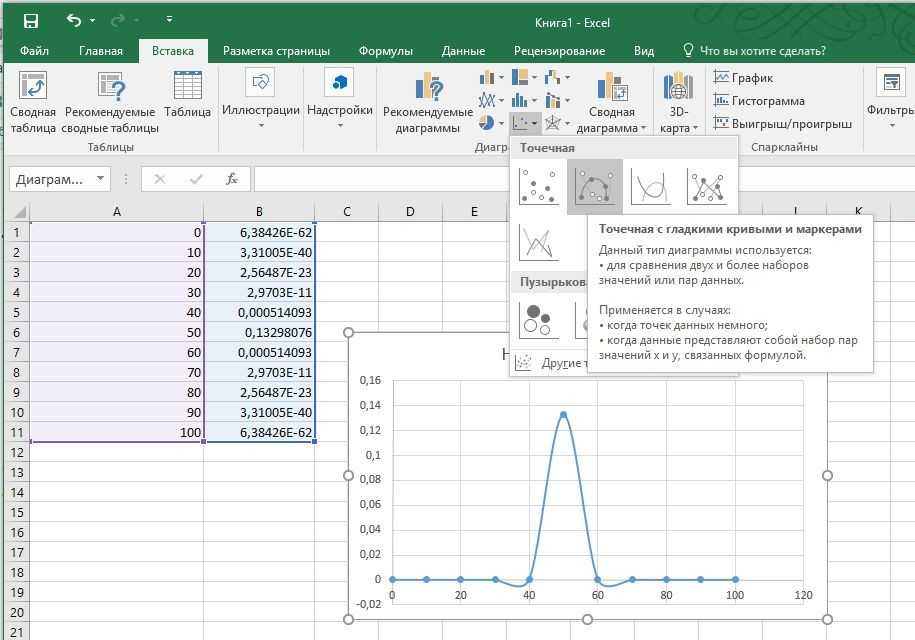Select basic scatter chart with markers only
Screen dimensions: 915x640
[x=538, y=186]
